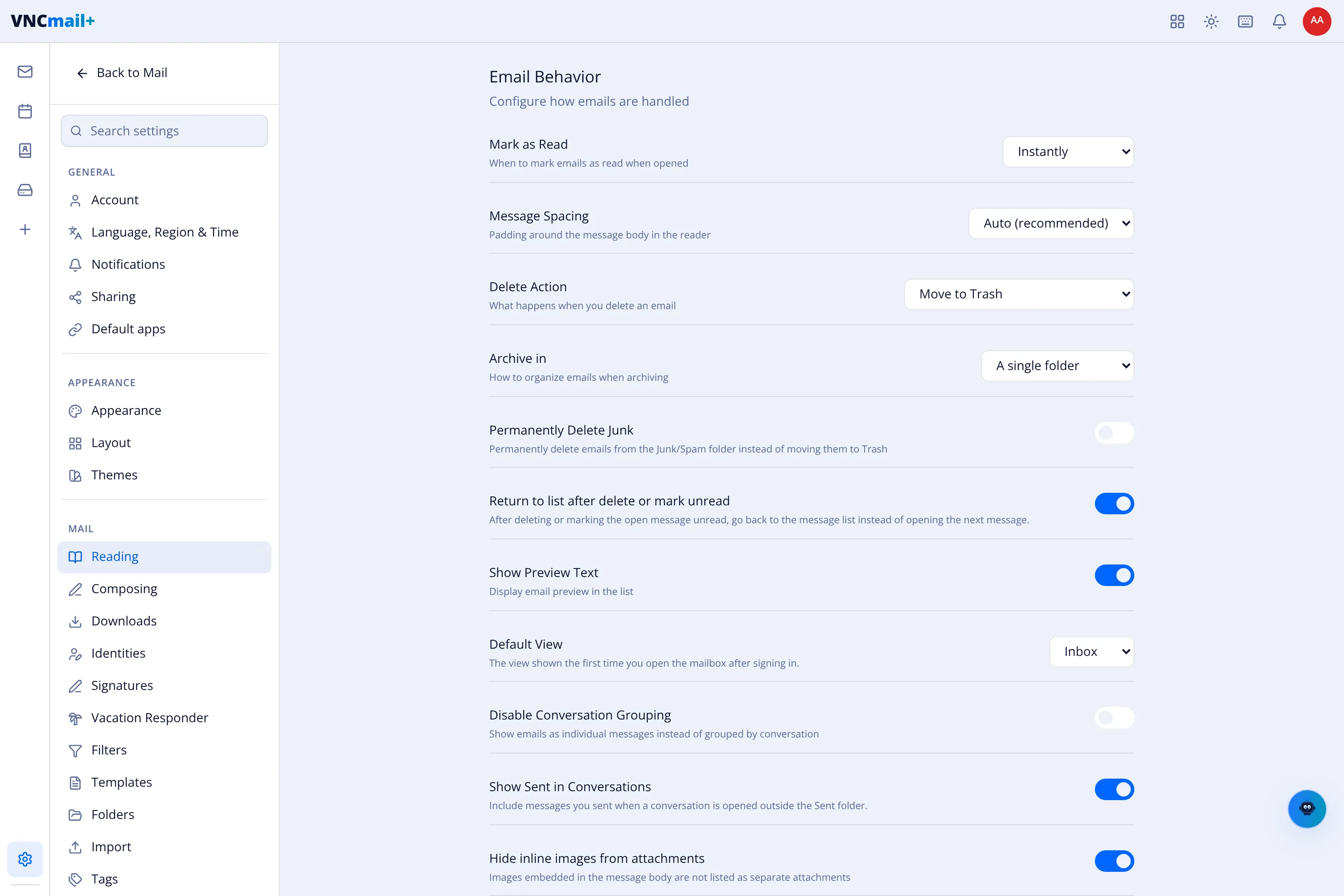1344x896 pixels.
Task: Open Import settings
Action: pyautogui.click(x=164, y=847)
